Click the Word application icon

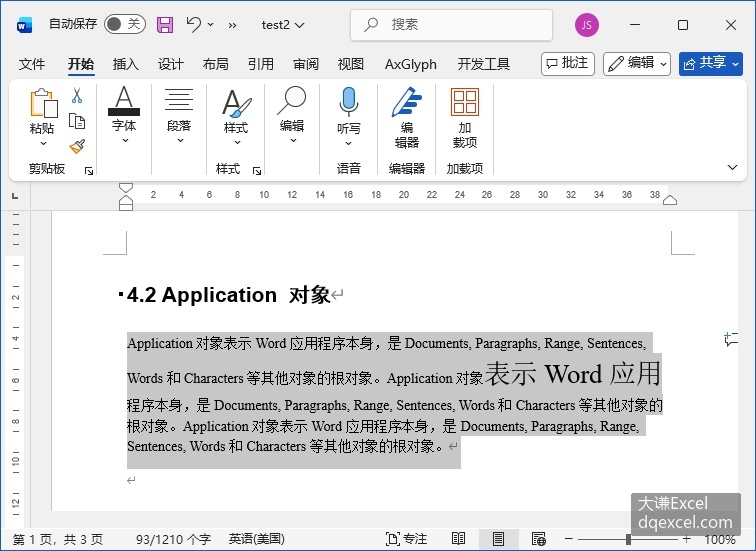pyautogui.click(x=24, y=25)
